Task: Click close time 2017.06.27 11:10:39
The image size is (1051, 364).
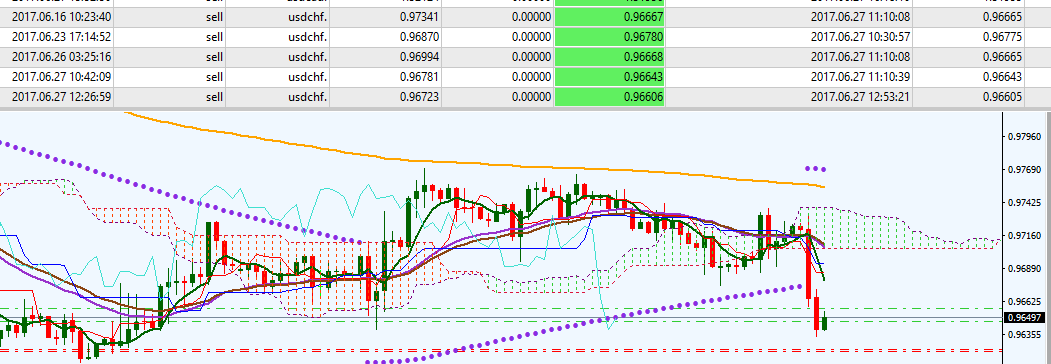Action: point(860,77)
